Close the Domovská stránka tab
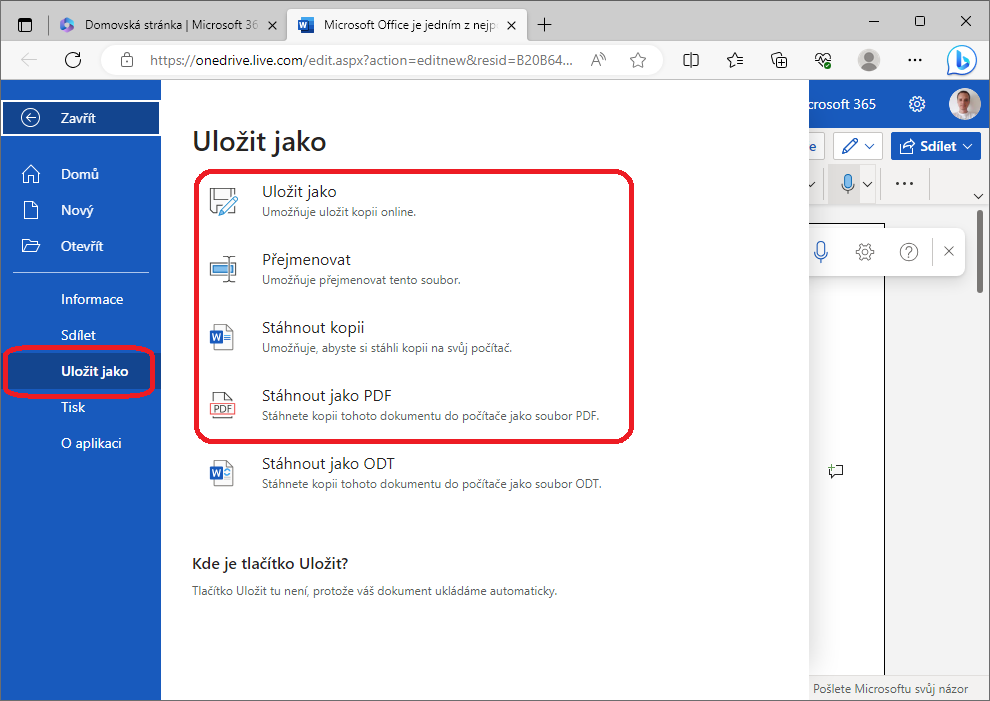 click(272, 25)
